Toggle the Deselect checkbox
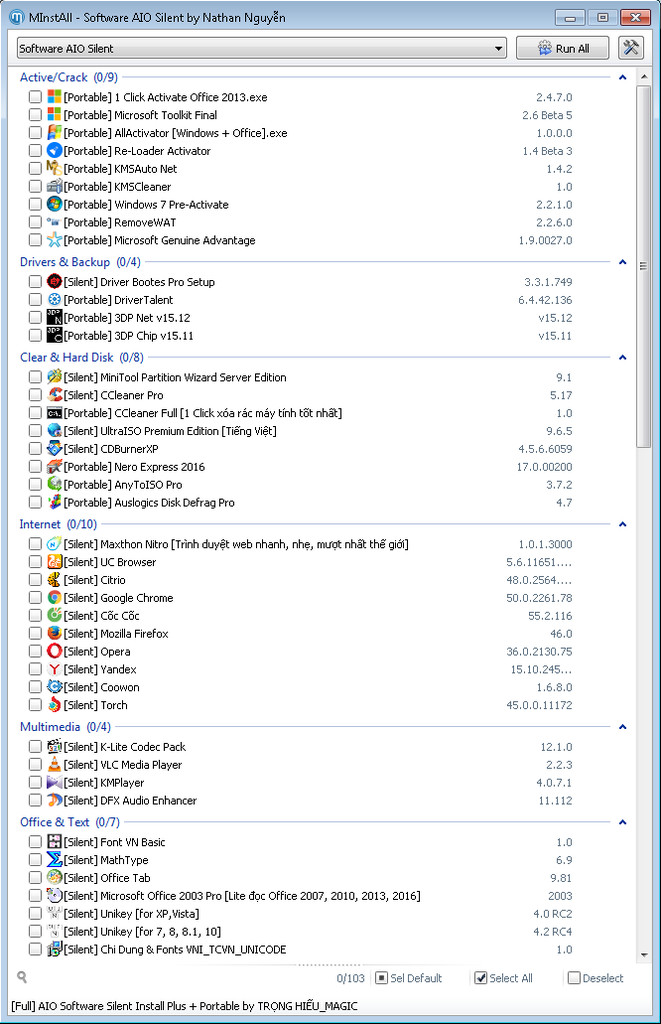661x1024 pixels. [x=574, y=978]
